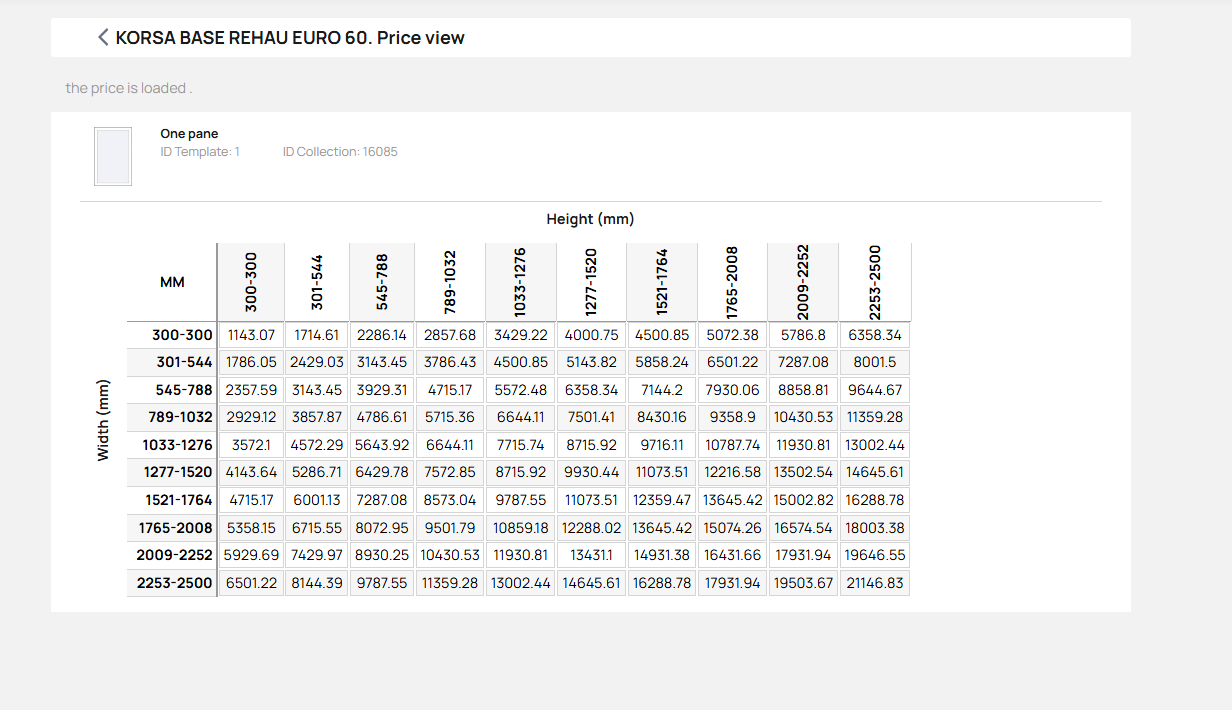1232x710 pixels.
Task: Select the 2857.68 price cell
Action: tap(450, 336)
